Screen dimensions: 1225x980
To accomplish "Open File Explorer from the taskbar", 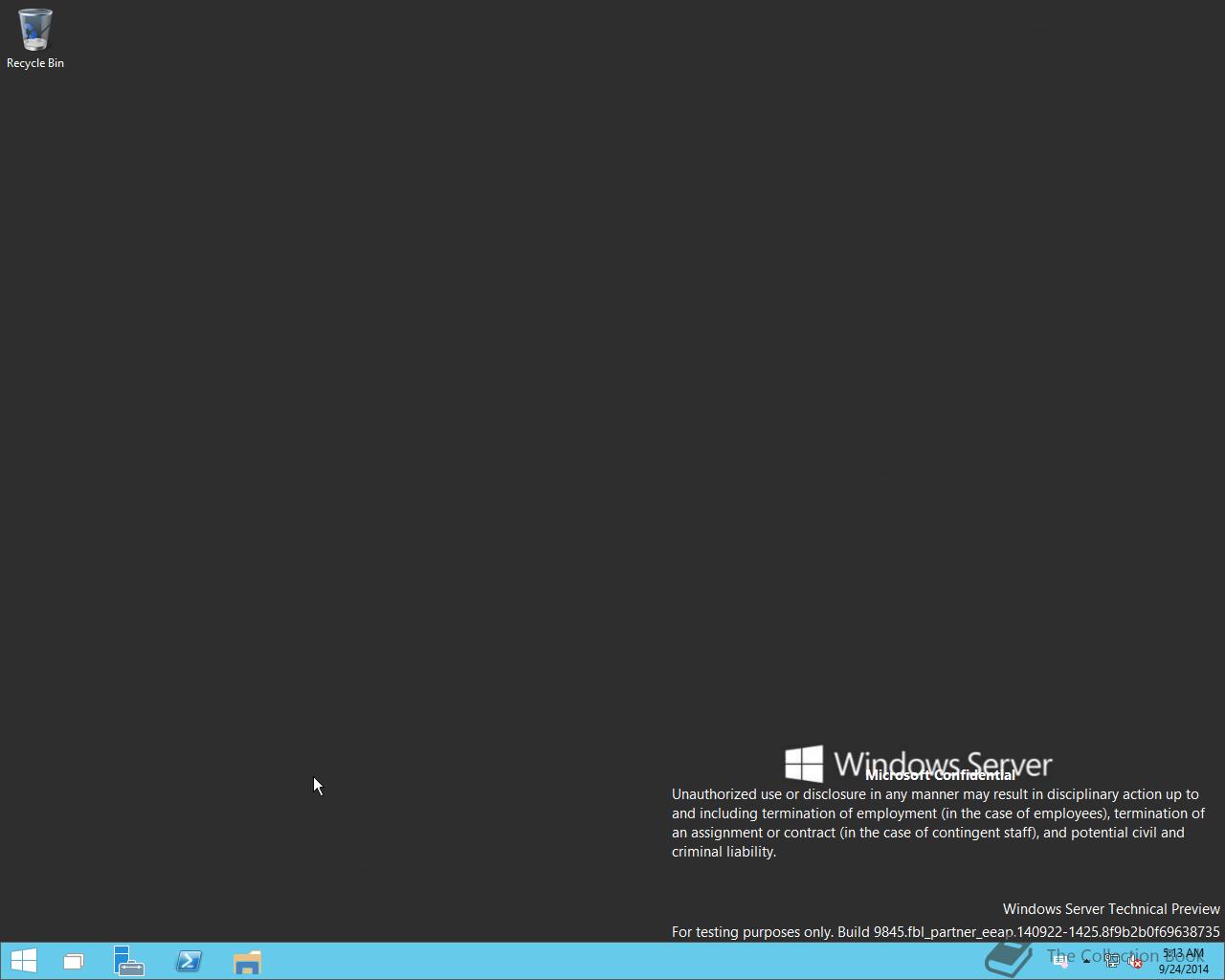I will [x=247, y=962].
